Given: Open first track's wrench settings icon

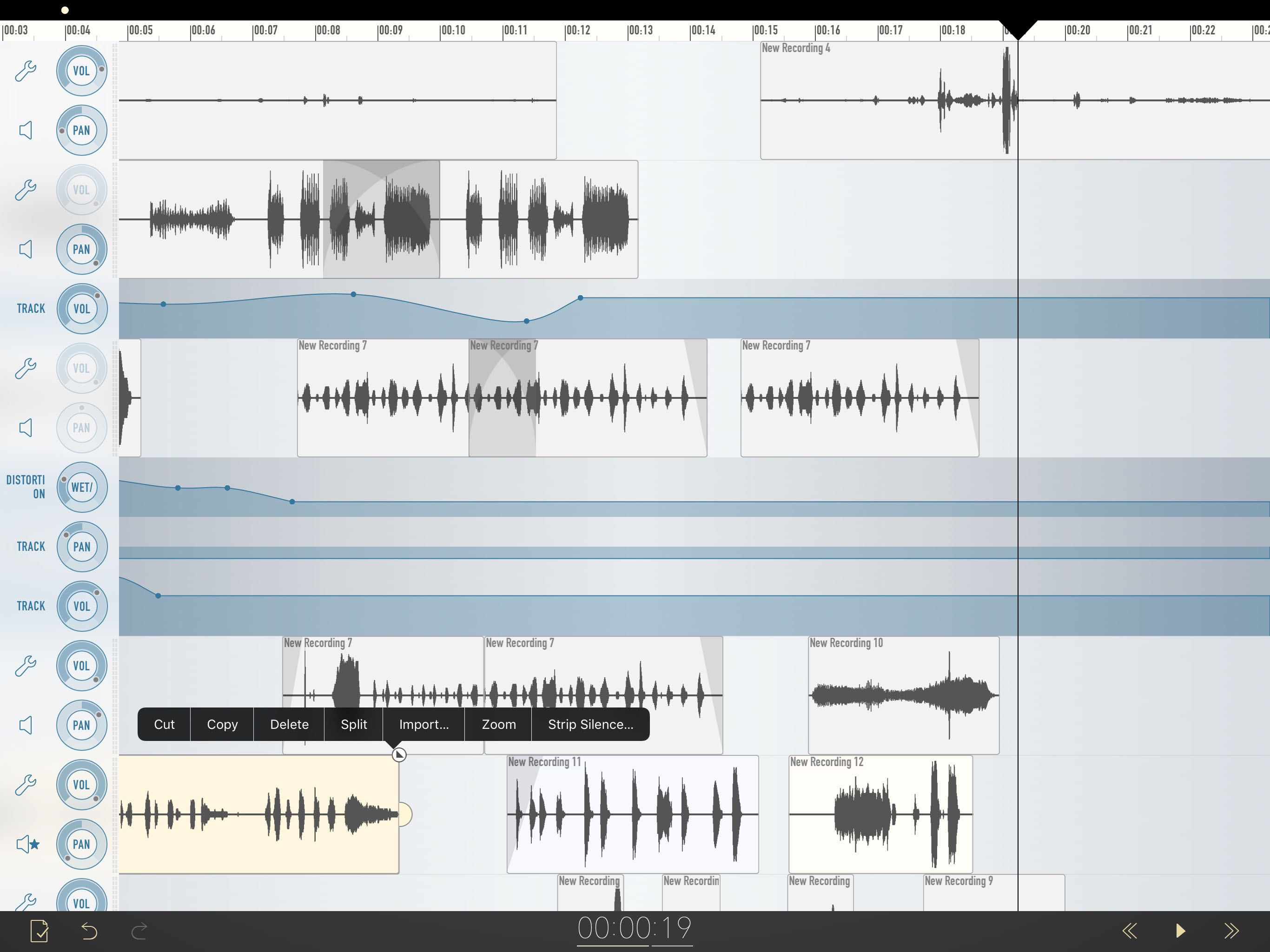Looking at the screenshot, I should 26,71.
